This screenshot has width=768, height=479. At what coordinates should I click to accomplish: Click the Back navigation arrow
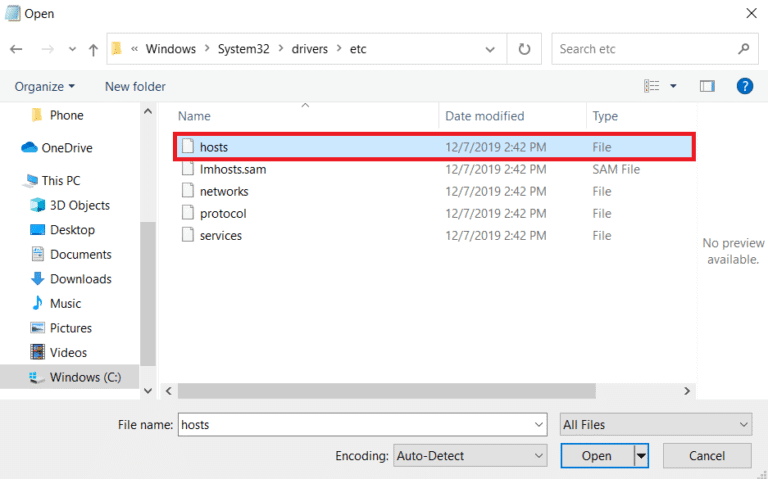(x=16, y=48)
